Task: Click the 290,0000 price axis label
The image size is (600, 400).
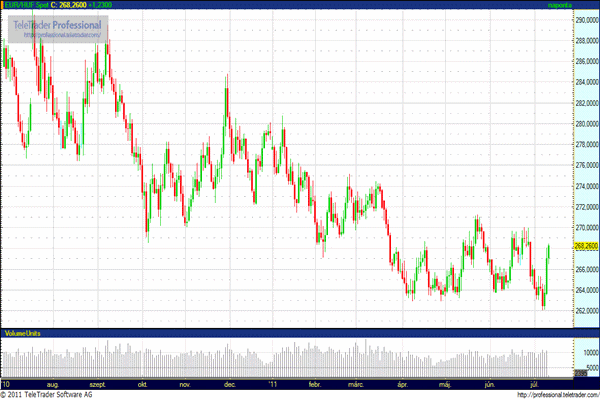Action: pyautogui.click(x=585, y=19)
